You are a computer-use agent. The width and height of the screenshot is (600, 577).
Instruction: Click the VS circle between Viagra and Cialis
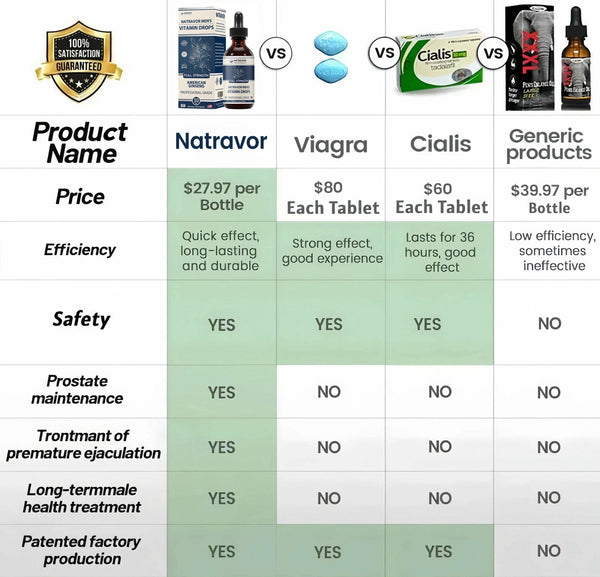(x=383, y=52)
